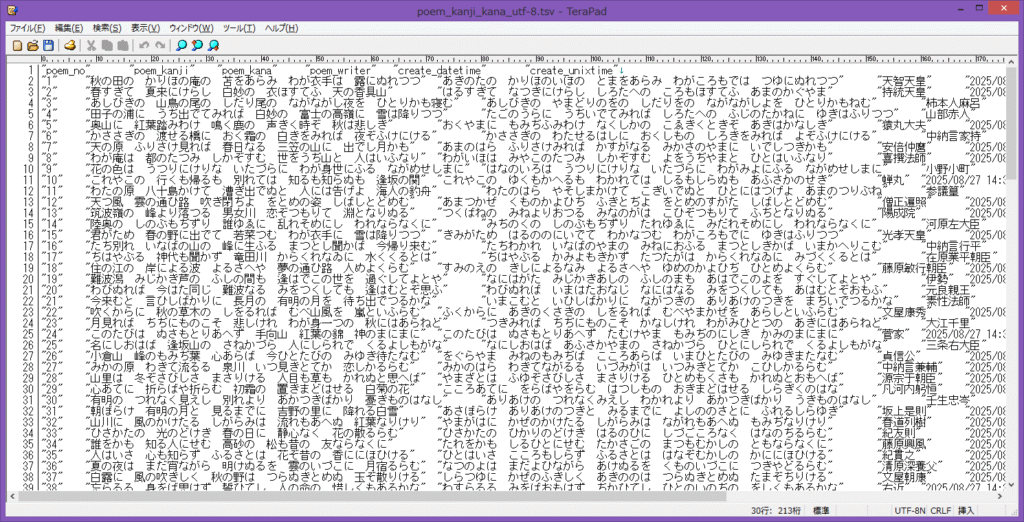This screenshot has width=1024, height=522.
Task: Click the Redo arrow icon
Action: tap(159, 45)
